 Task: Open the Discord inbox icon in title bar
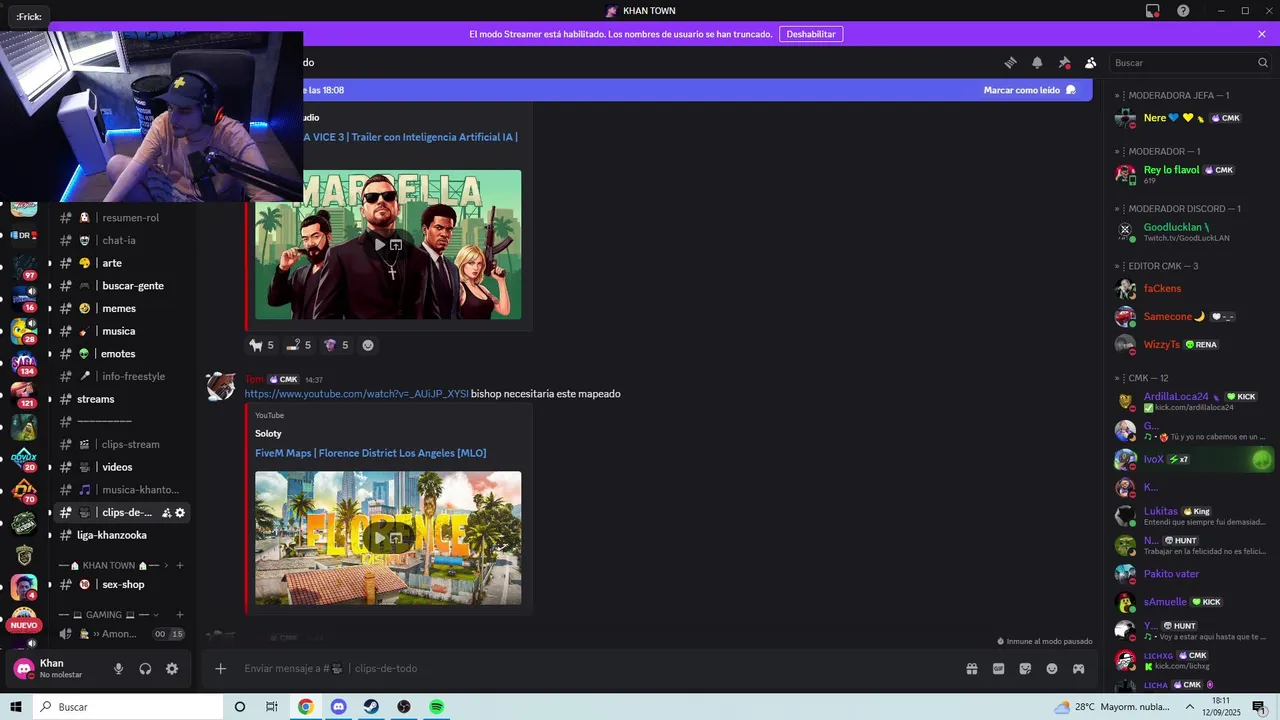pos(1153,11)
